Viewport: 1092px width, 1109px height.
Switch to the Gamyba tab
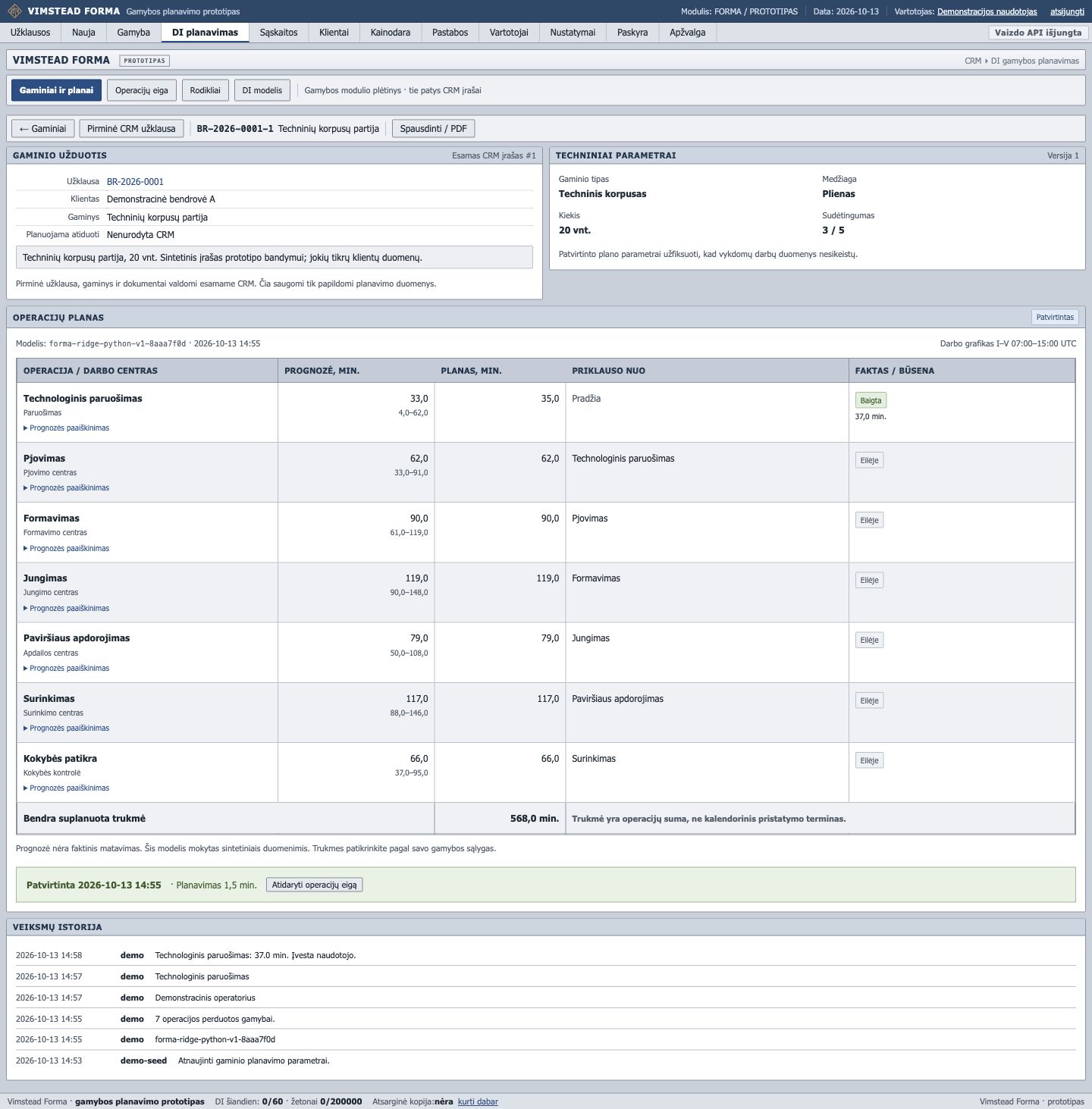(x=133, y=33)
